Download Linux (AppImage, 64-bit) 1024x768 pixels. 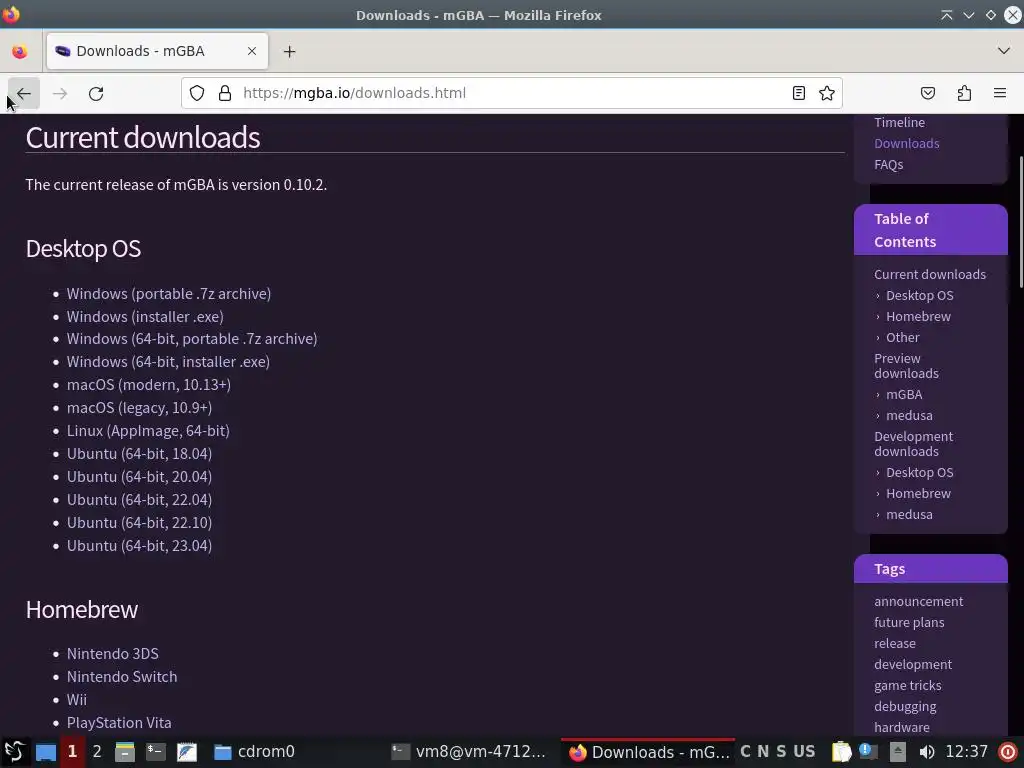point(148,431)
